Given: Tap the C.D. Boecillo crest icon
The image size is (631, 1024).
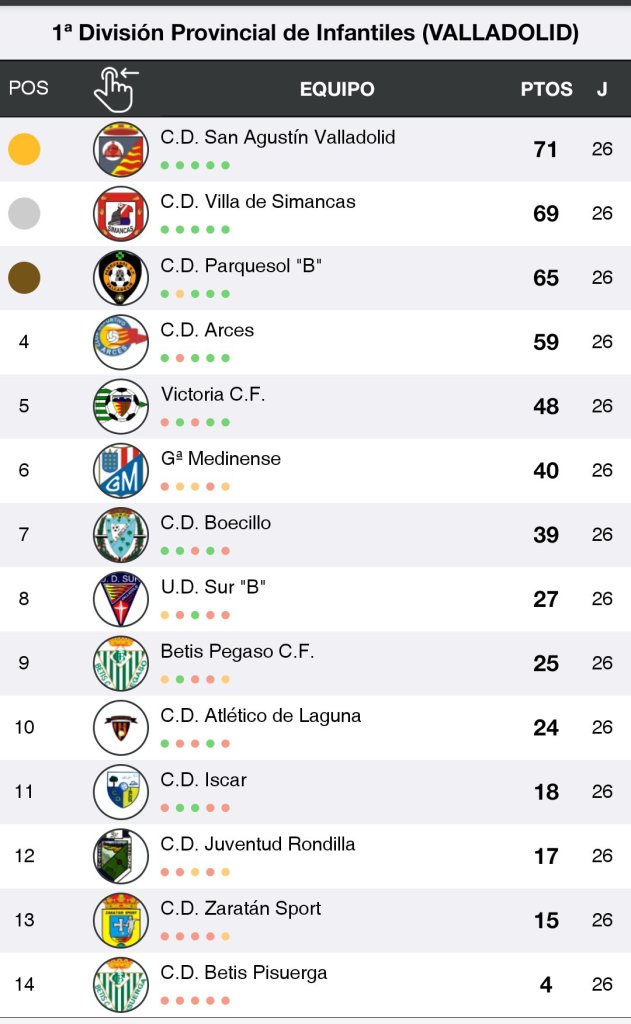Looking at the screenshot, I should [x=121, y=535].
